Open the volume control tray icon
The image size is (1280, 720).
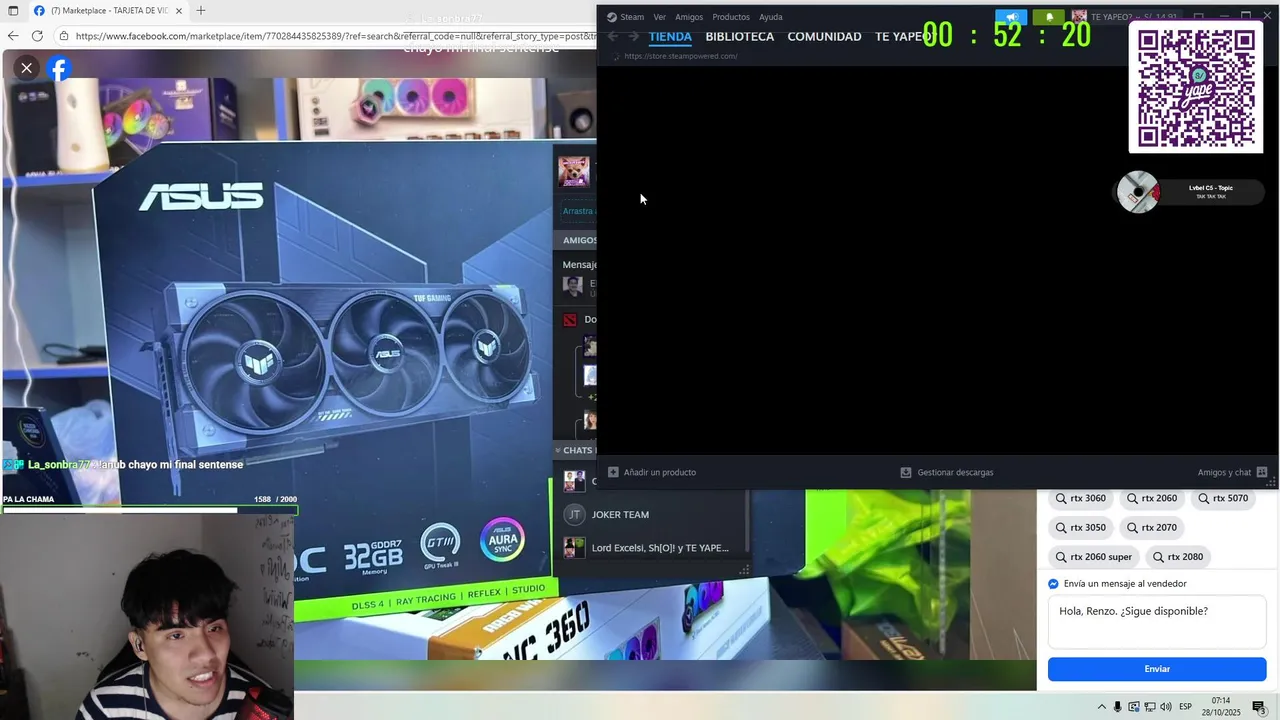click(1166, 707)
